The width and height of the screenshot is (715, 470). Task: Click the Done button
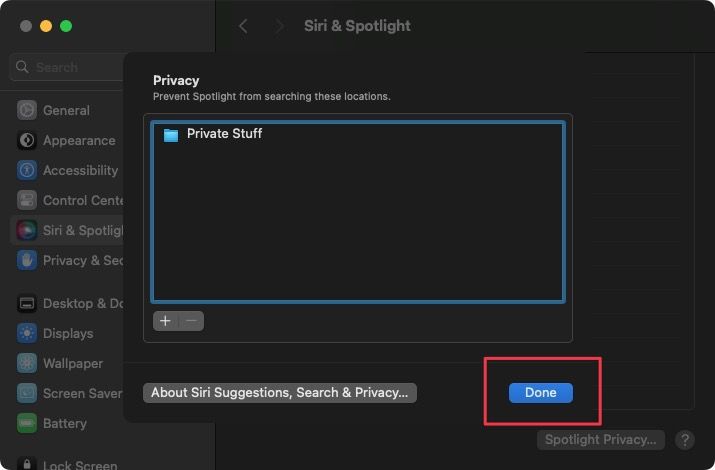(x=540, y=392)
